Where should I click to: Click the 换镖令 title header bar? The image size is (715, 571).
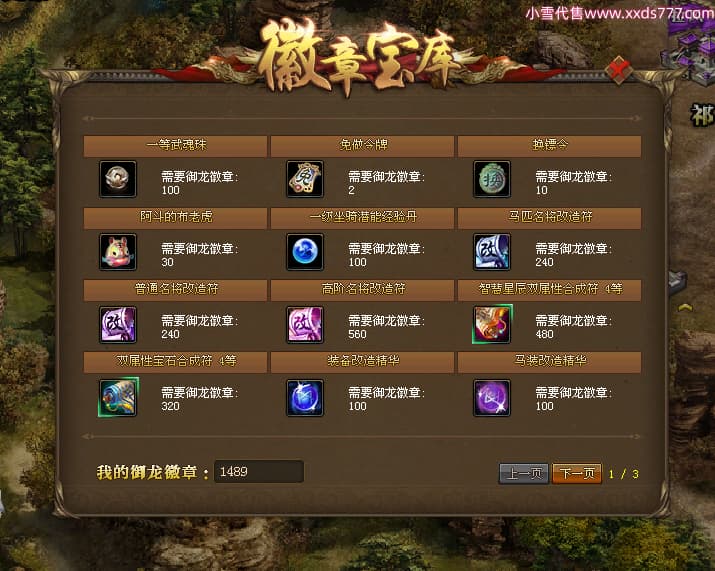point(549,145)
